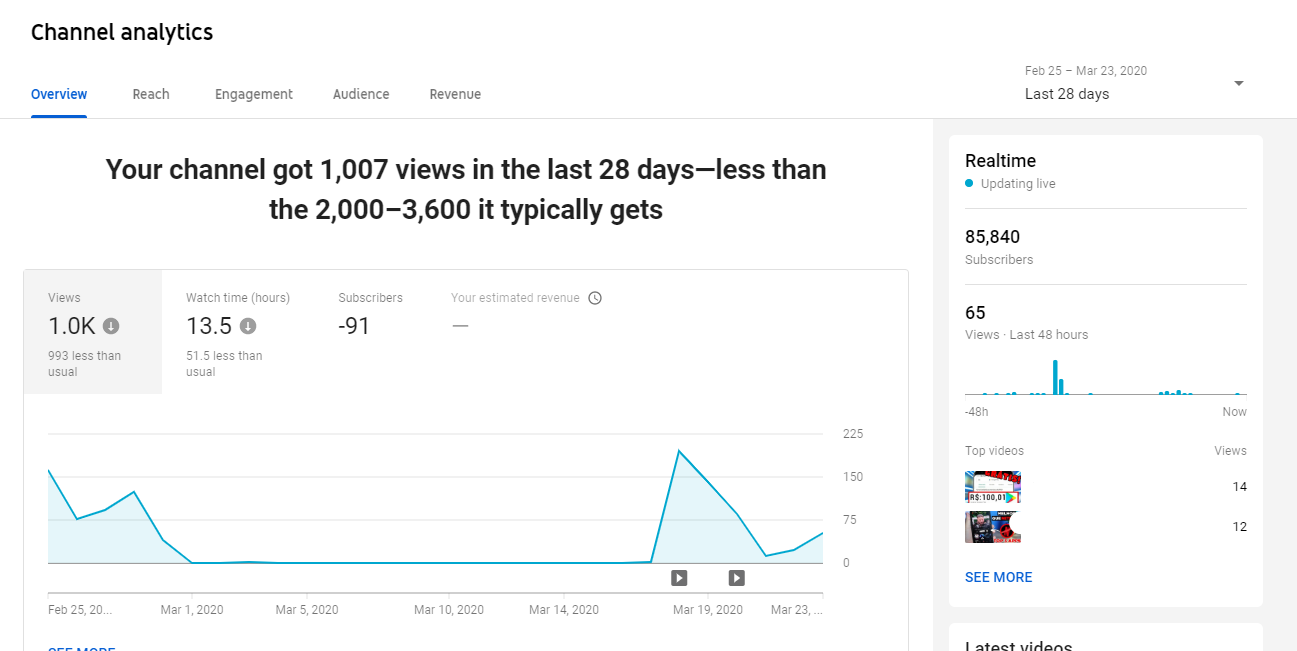Open the second top video thumbnail with 12 views
This screenshot has height=651, width=1297.
pyautogui.click(x=993, y=527)
